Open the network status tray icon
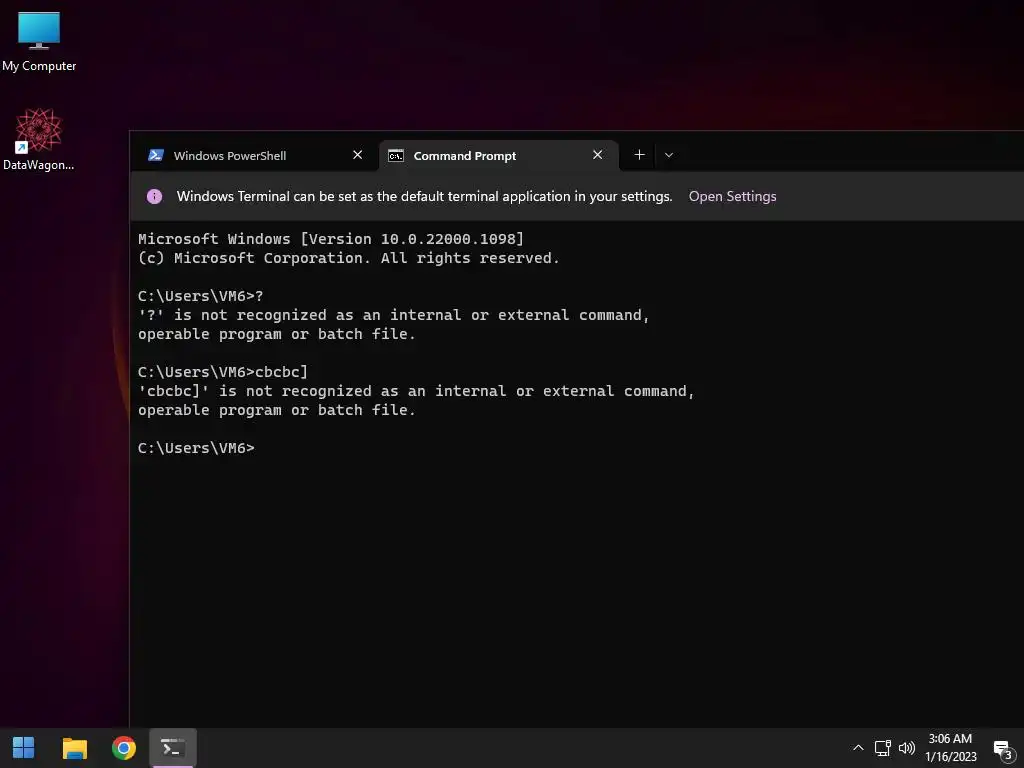Image resolution: width=1024 pixels, height=768 pixels. [x=882, y=748]
